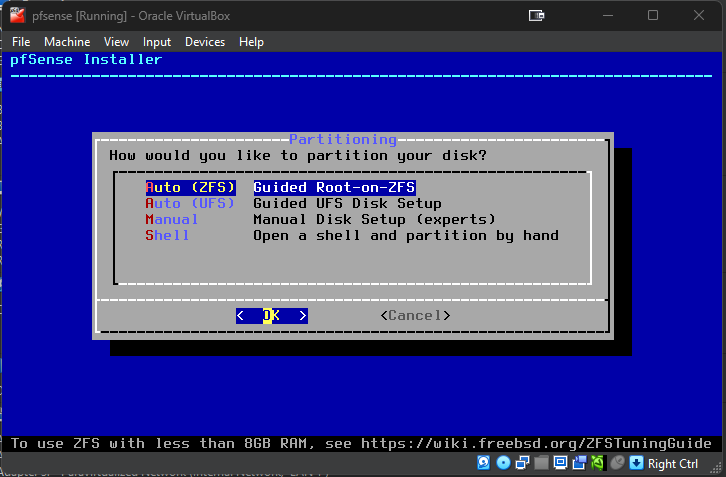
Task: Open the network adapters status icon
Action: pos(522,463)
